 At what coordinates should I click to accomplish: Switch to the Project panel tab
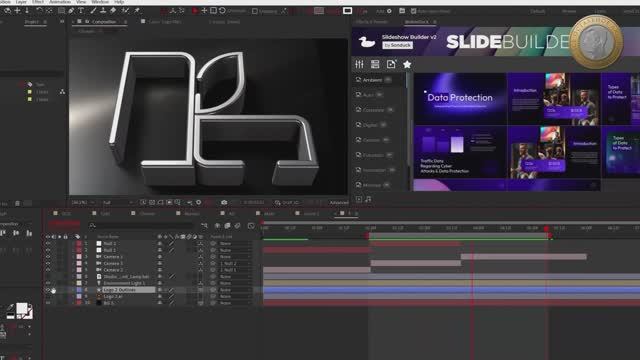click(x=33, y=22)
